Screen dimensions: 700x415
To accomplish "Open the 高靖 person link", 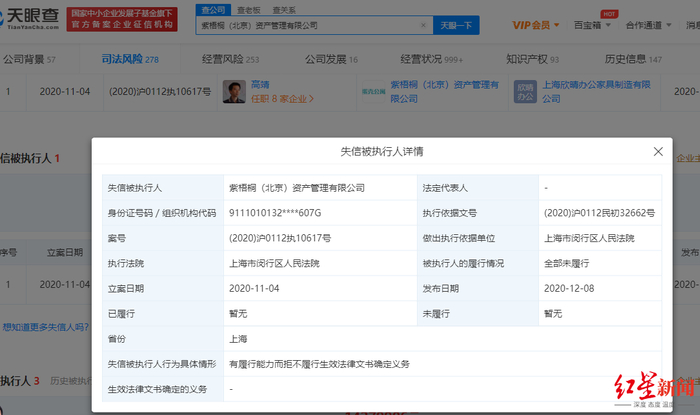I will pos(260,84).
